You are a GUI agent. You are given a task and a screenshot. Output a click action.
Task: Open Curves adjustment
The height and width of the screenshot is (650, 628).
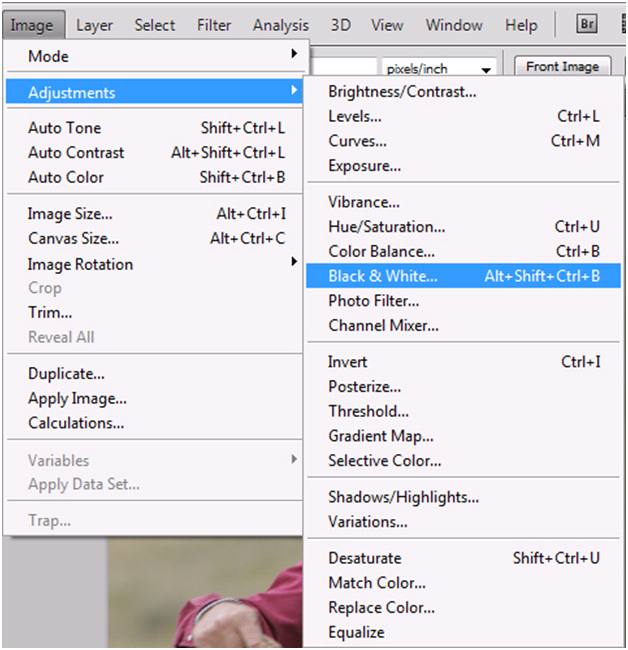point(463,141)
